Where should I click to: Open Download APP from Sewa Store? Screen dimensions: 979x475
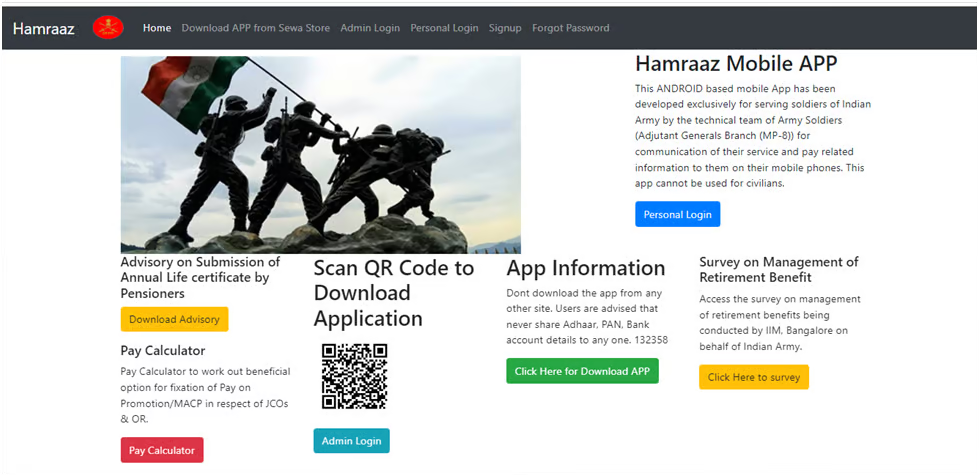(255, 28)
